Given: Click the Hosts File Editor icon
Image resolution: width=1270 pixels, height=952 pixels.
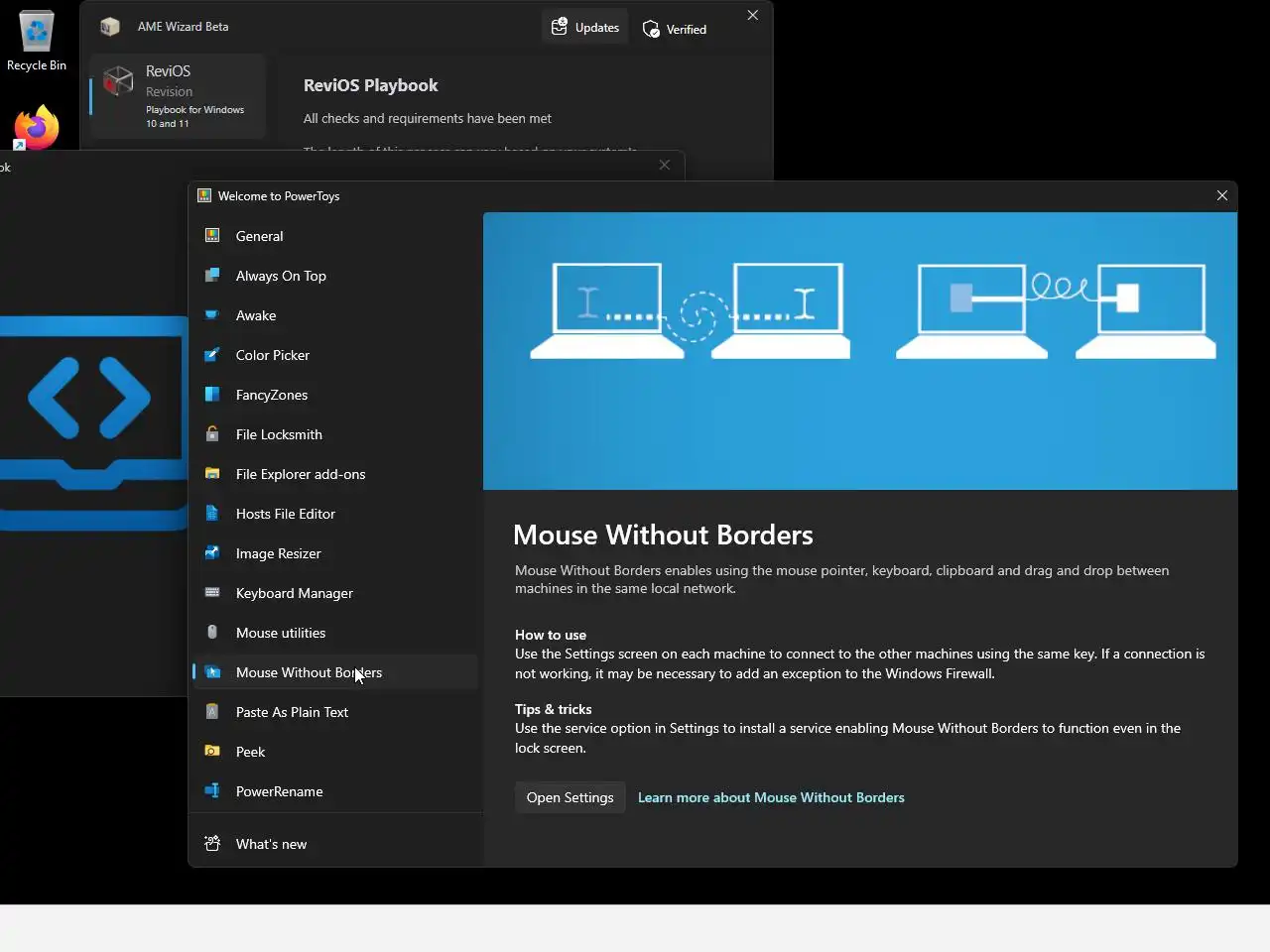Looking at the screenshot, I should click(212, 514).
